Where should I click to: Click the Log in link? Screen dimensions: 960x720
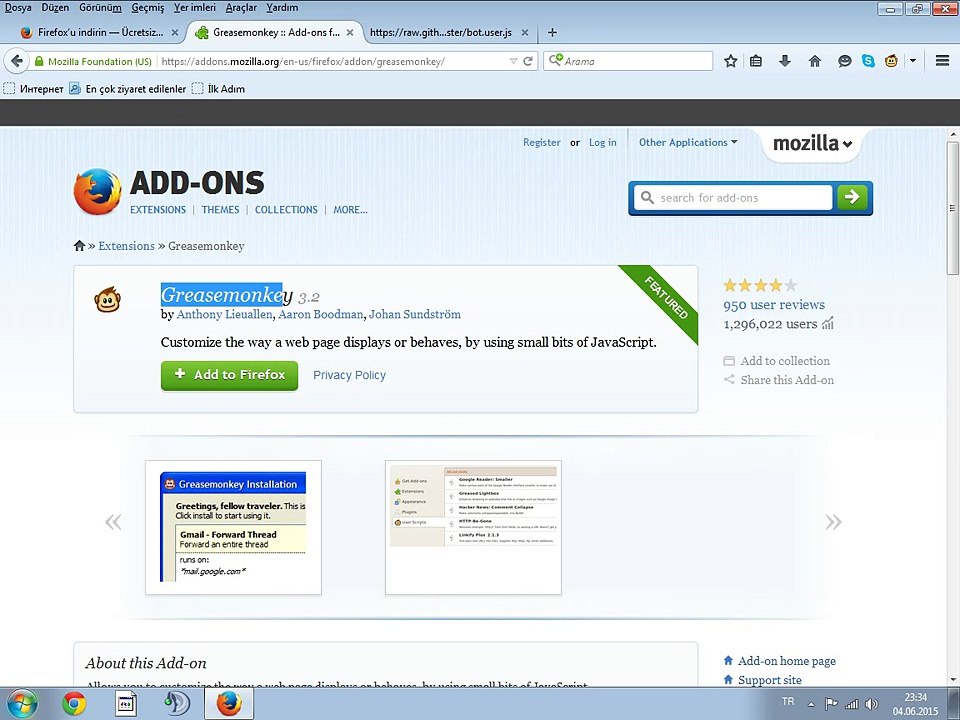tap(602, 142)
